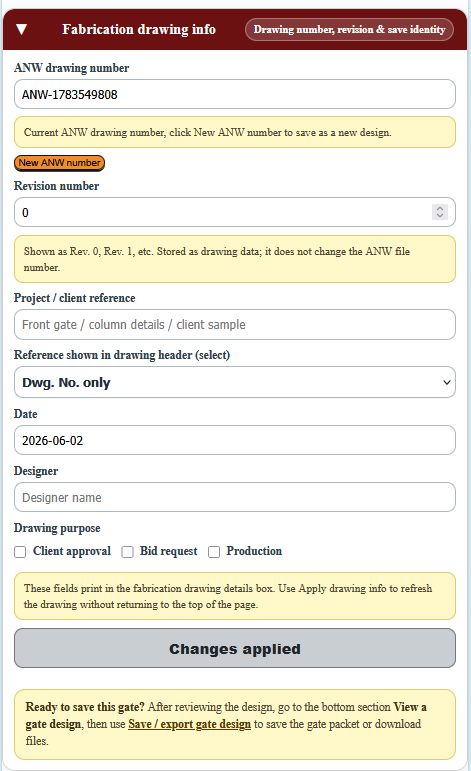Check the Production checkbox
Image resolution: width=471 pixels, height=771 pixels.
click(214, 552)
